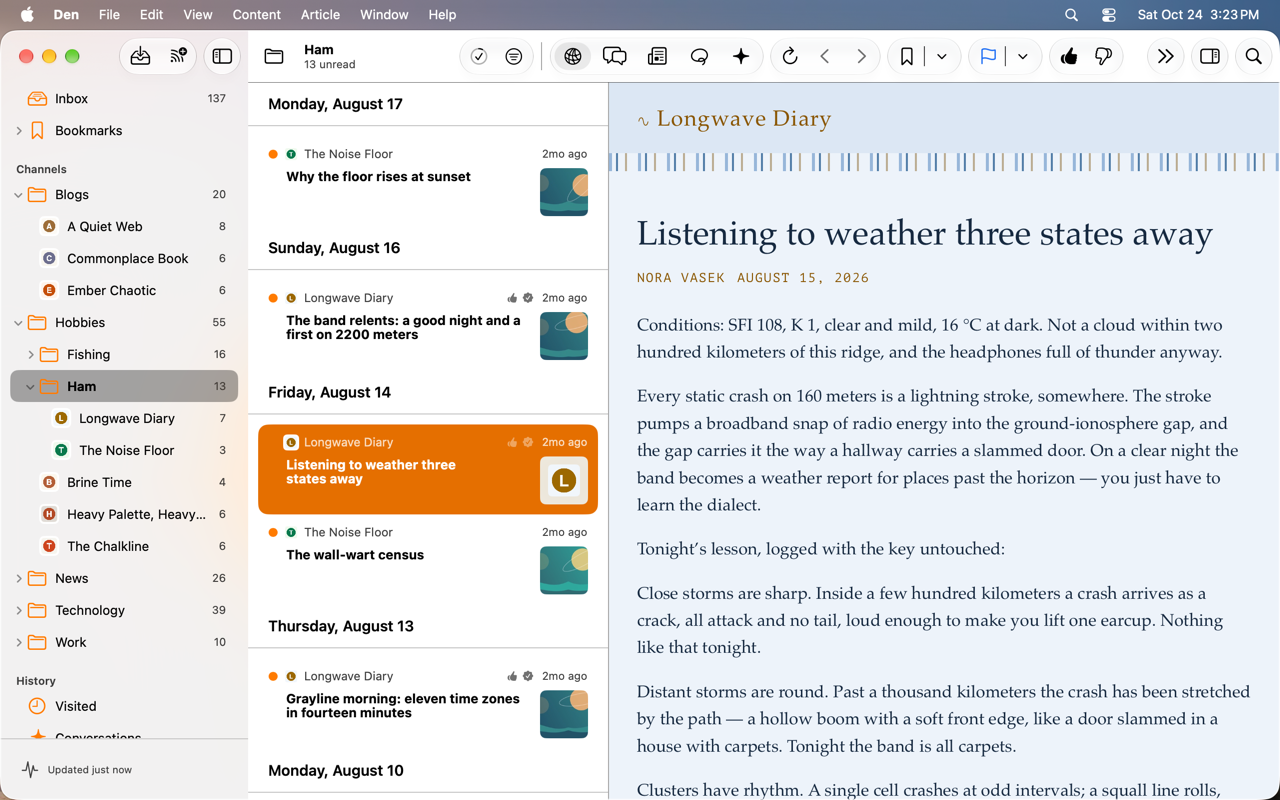Open the Inbox
This screenshot has height=800, width=1280.
pyautogui.click(x=124, y=99)
